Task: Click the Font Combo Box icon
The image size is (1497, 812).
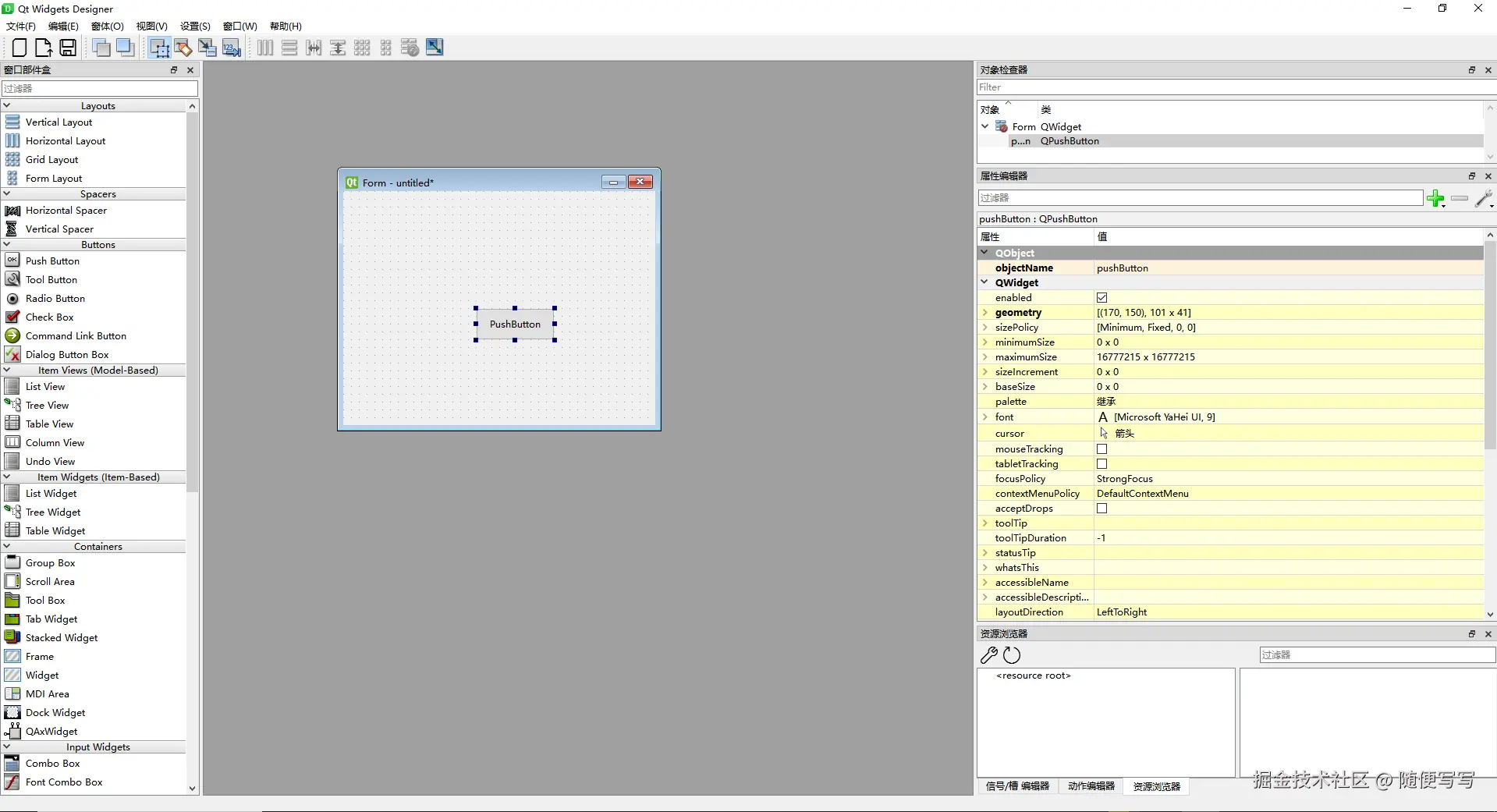Action: [x=12, y=782]
